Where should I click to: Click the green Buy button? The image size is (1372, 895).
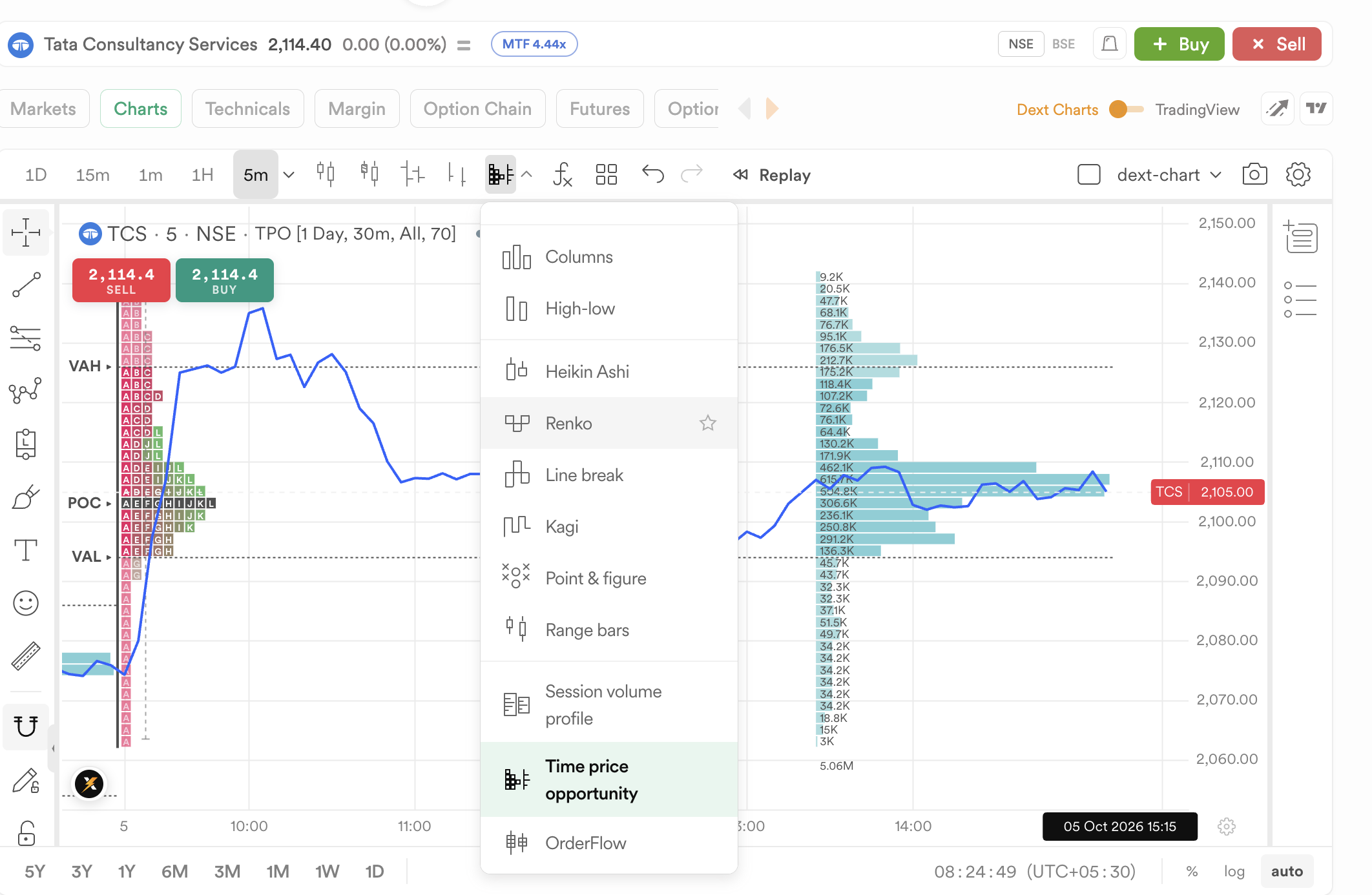tap(1180, 44)
